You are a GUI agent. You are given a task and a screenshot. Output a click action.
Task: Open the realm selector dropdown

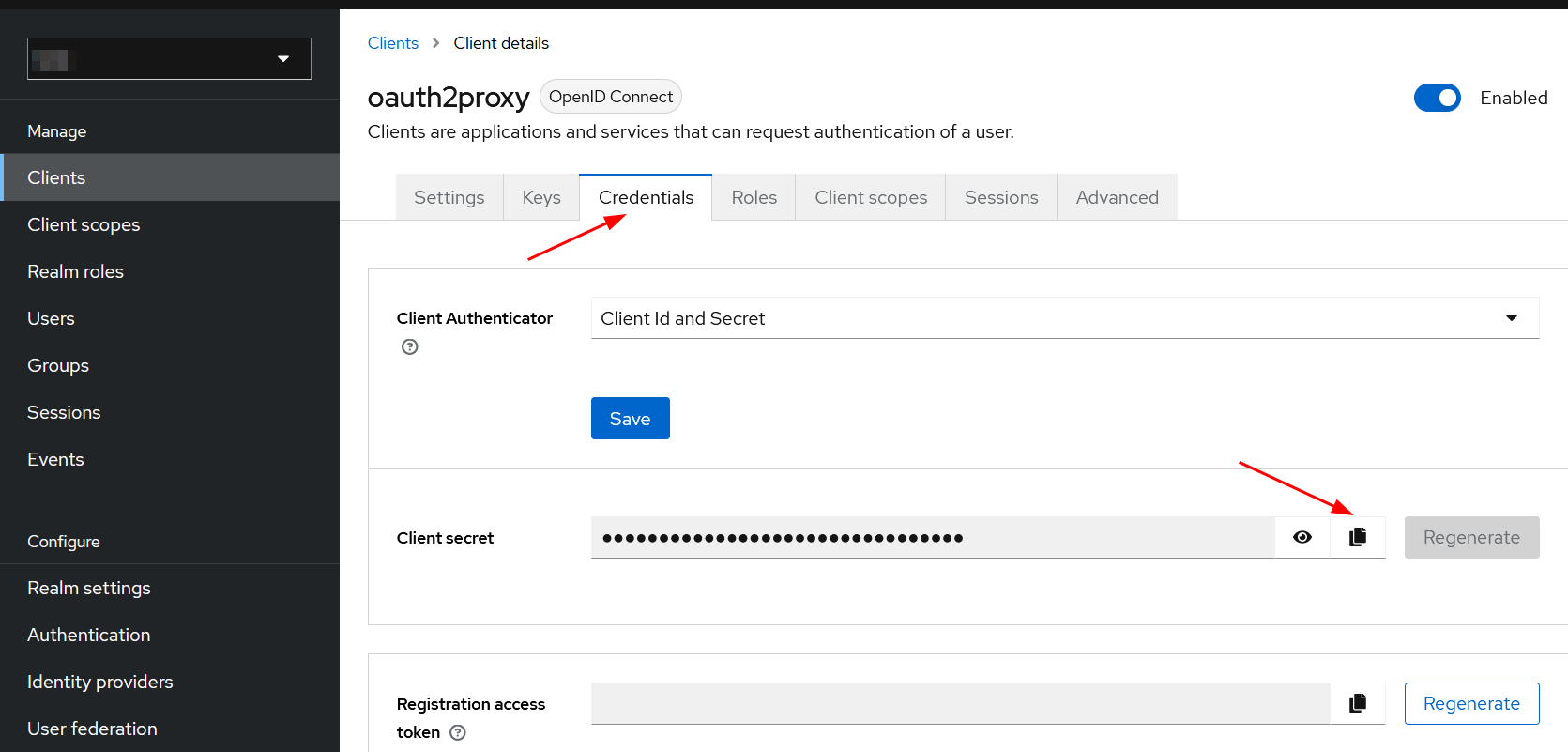click(x=169, y=58)
